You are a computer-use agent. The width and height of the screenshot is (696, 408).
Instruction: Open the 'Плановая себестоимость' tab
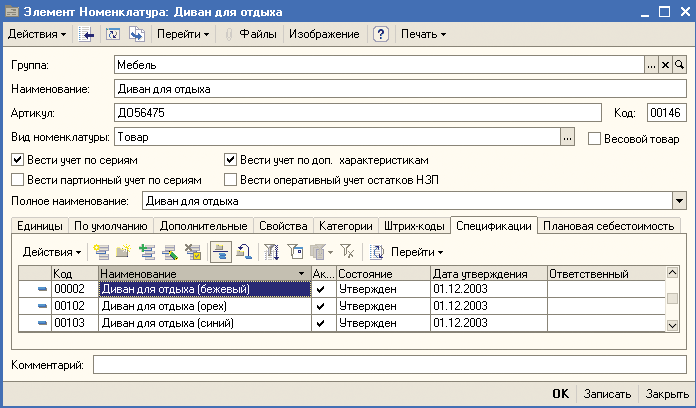point(608,226)
